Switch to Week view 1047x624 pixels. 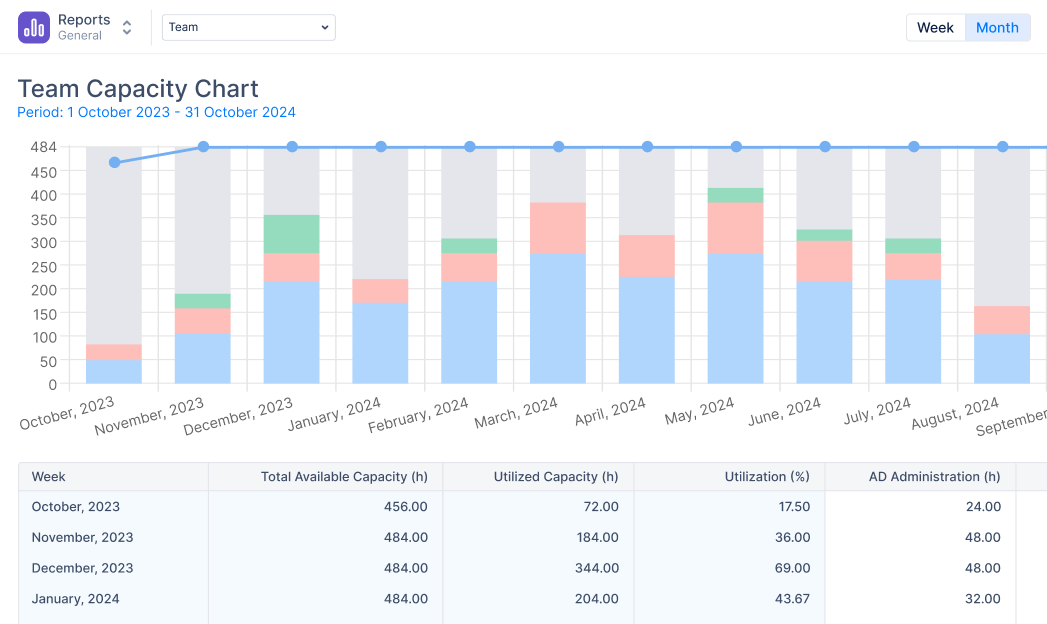coord(934,27)
